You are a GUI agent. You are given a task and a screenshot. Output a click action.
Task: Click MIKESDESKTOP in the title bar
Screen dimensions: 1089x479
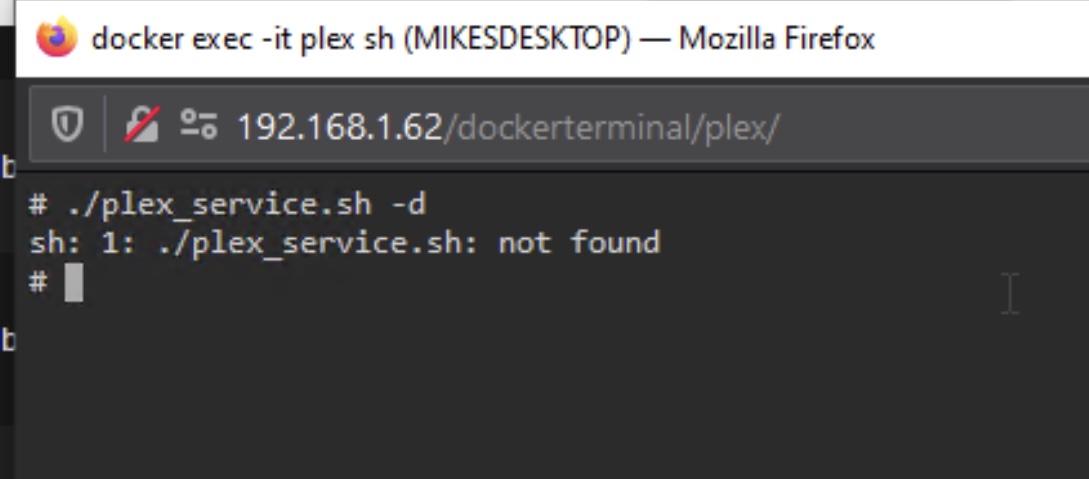[x=517, y=39]
